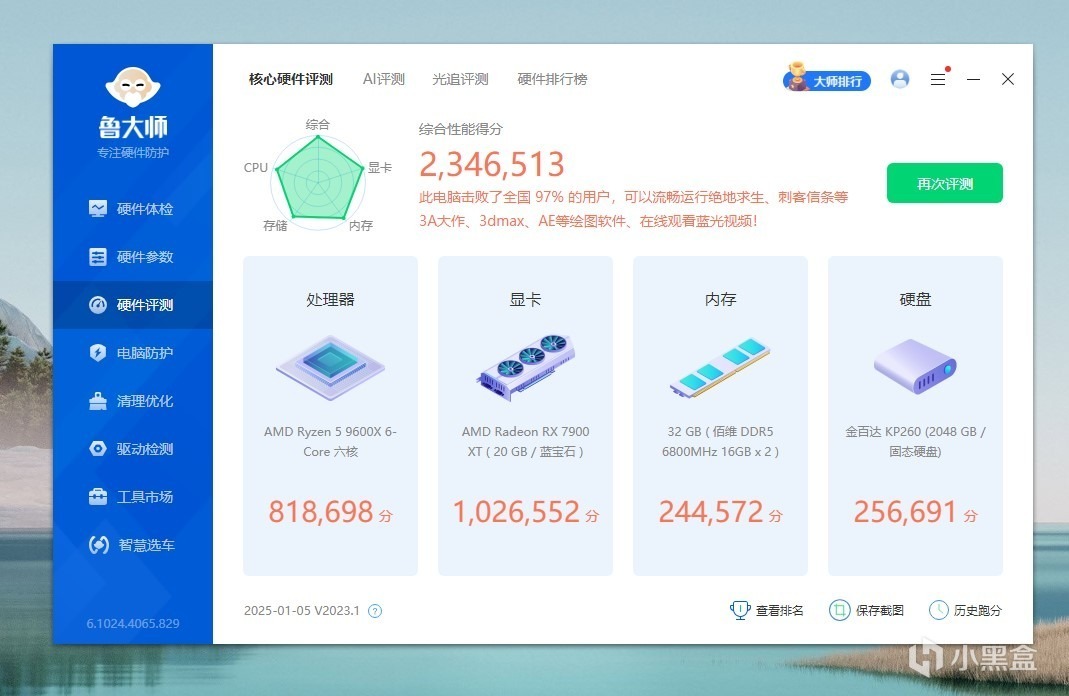Click the 历史跑分 link

[965, 610]
